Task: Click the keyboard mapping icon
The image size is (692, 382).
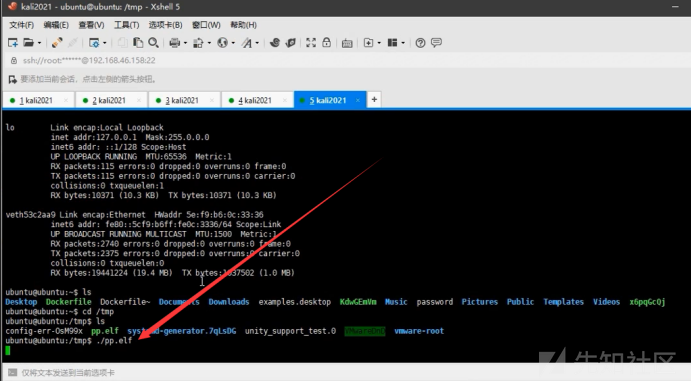Action: tap(347, 43)
